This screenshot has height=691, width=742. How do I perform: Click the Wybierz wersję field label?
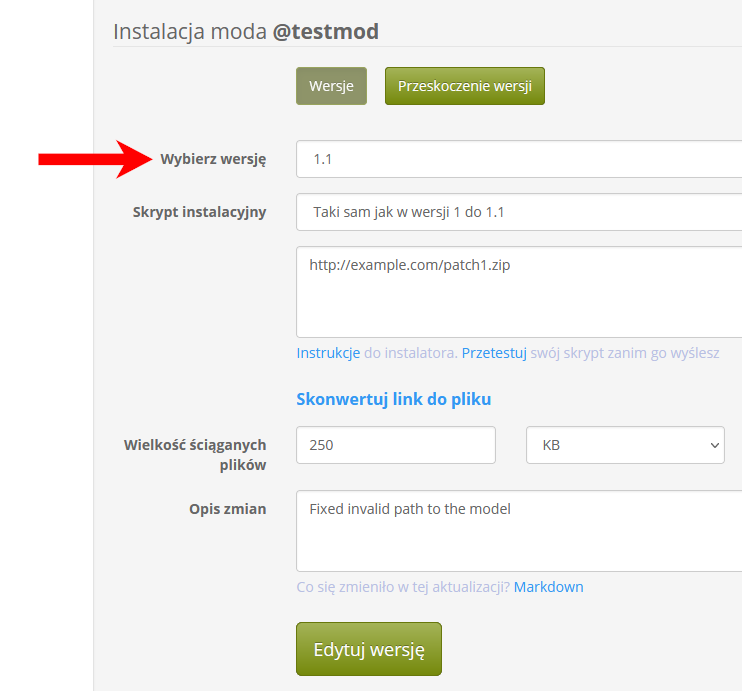pyautogui.click(x=213, y=159)
